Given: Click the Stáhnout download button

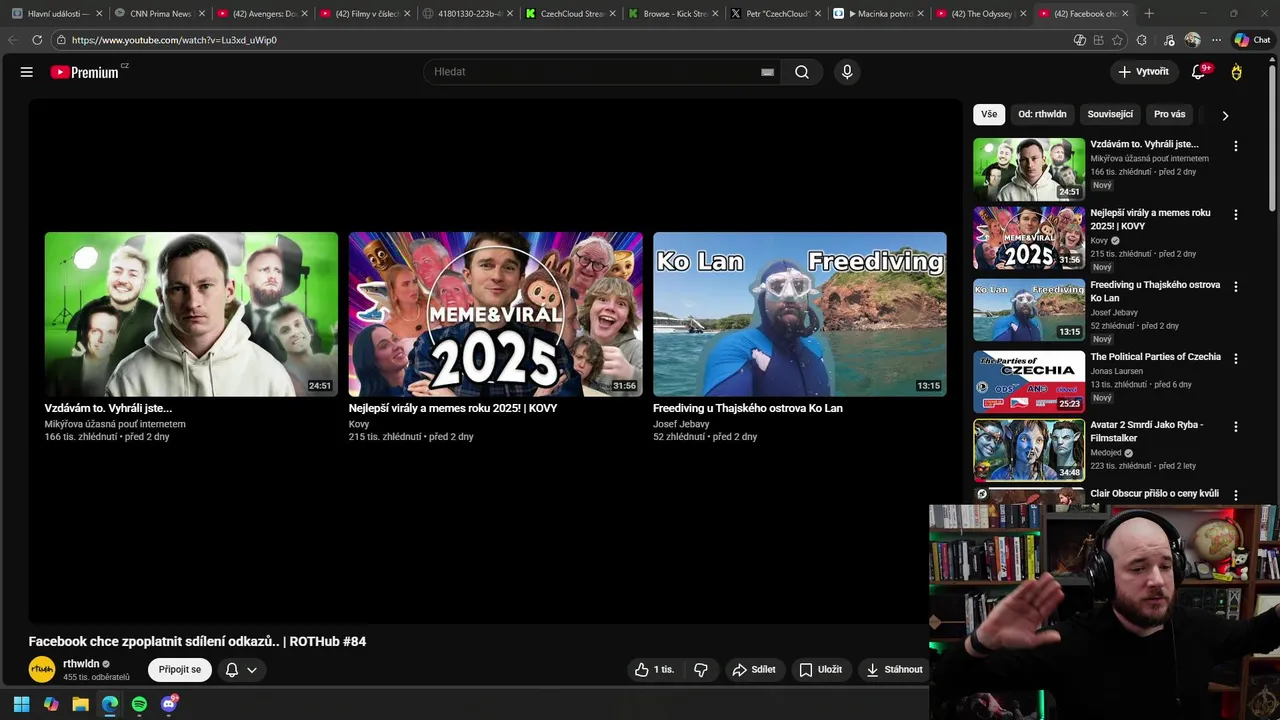Looking at the screenshot, I should 894,670.
